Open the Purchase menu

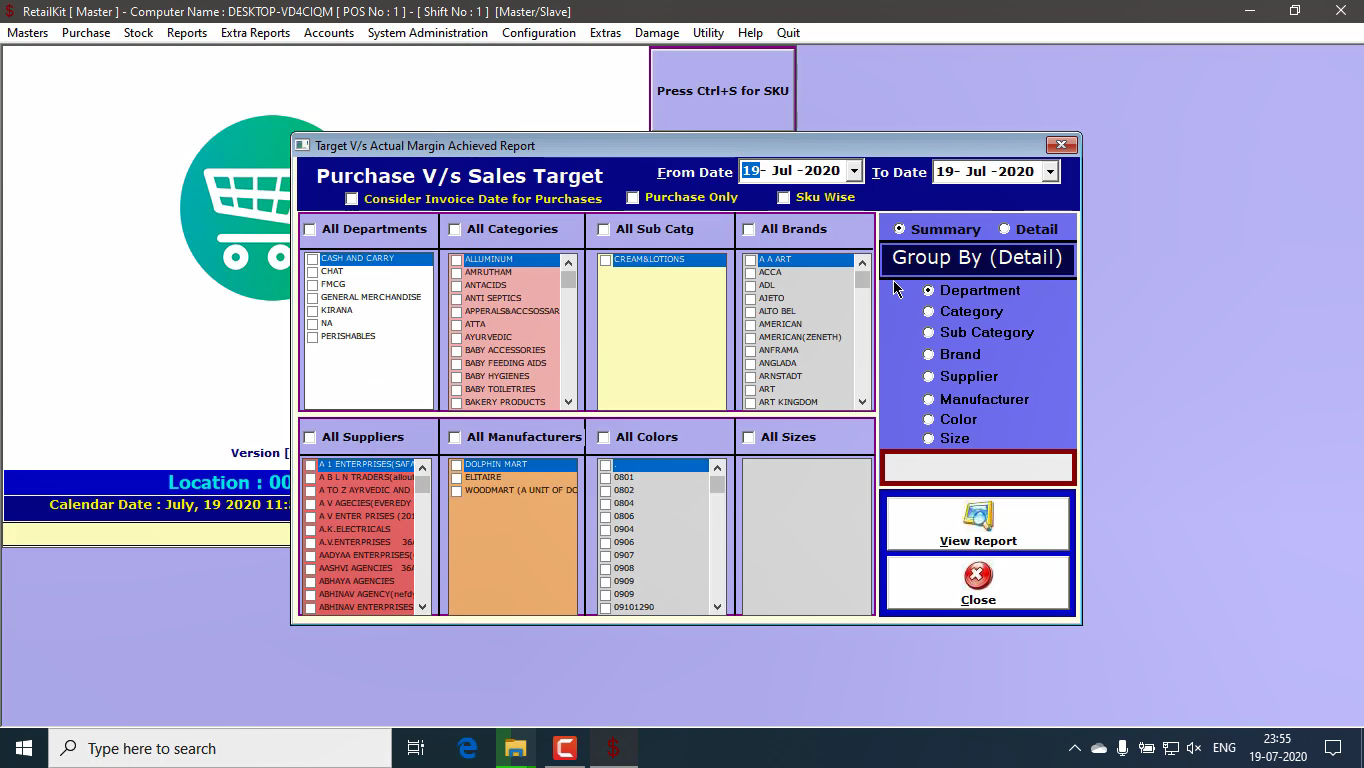coord(86,33)
